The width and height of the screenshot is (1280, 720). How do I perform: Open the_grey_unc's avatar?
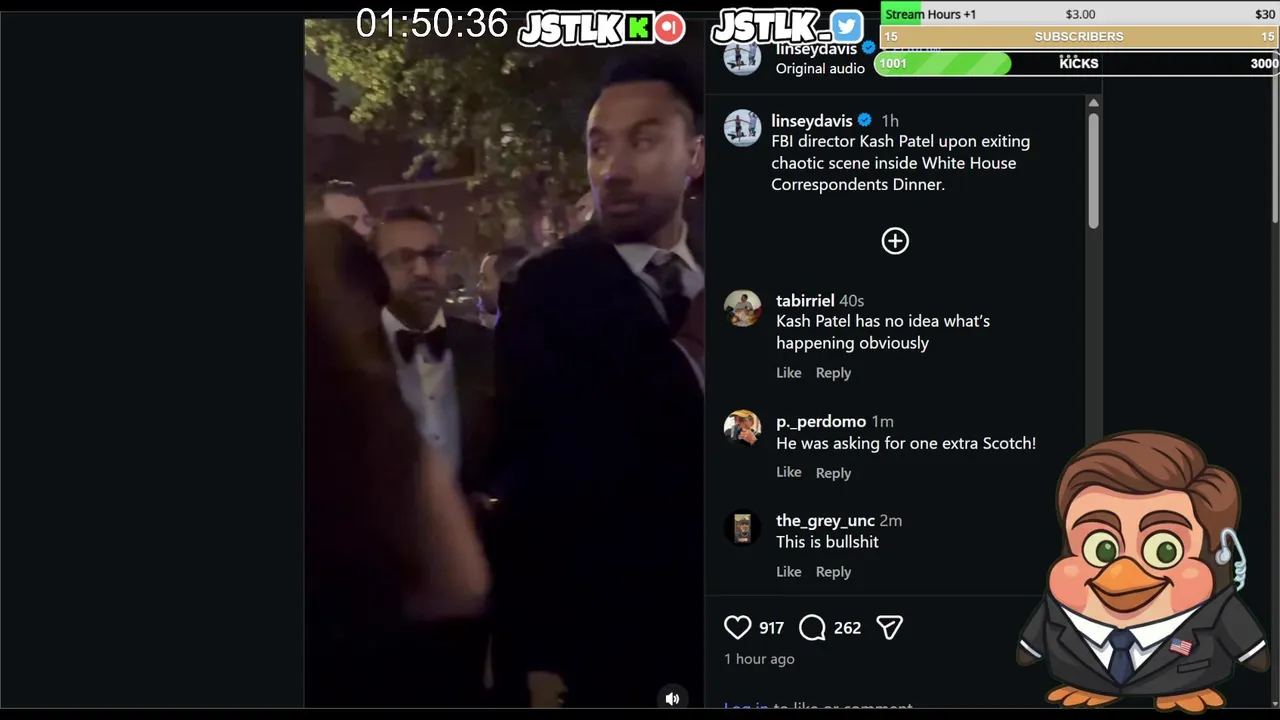click(742, 527)
